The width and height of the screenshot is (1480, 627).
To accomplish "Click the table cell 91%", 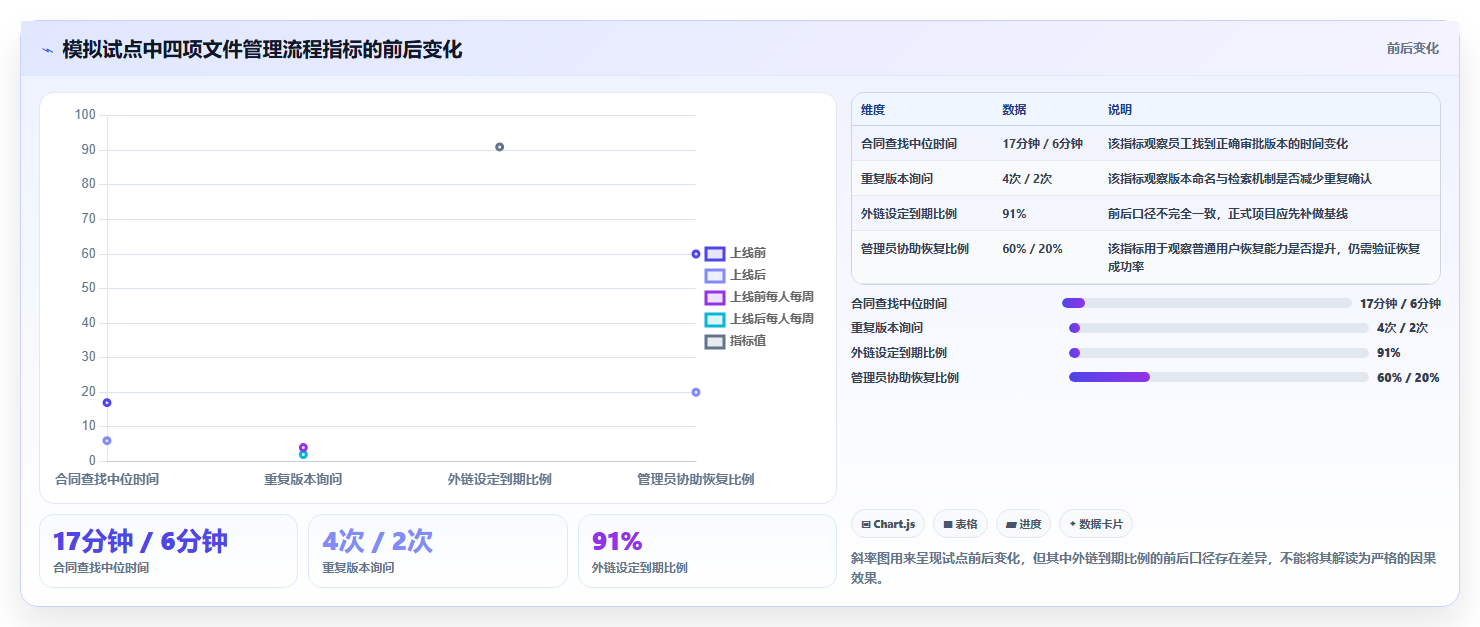I will (1014, 214).
